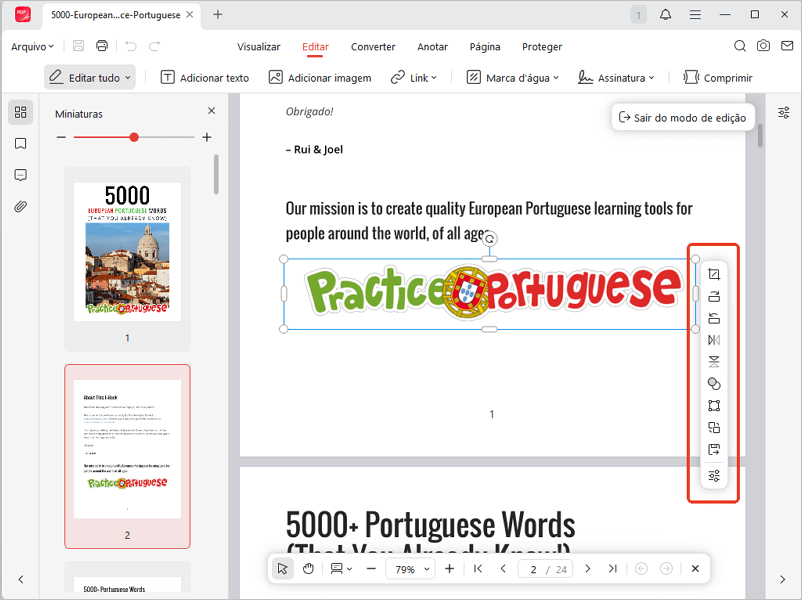
Task: Click the camera snapshot icon near search
Action: tap(764, 46)
